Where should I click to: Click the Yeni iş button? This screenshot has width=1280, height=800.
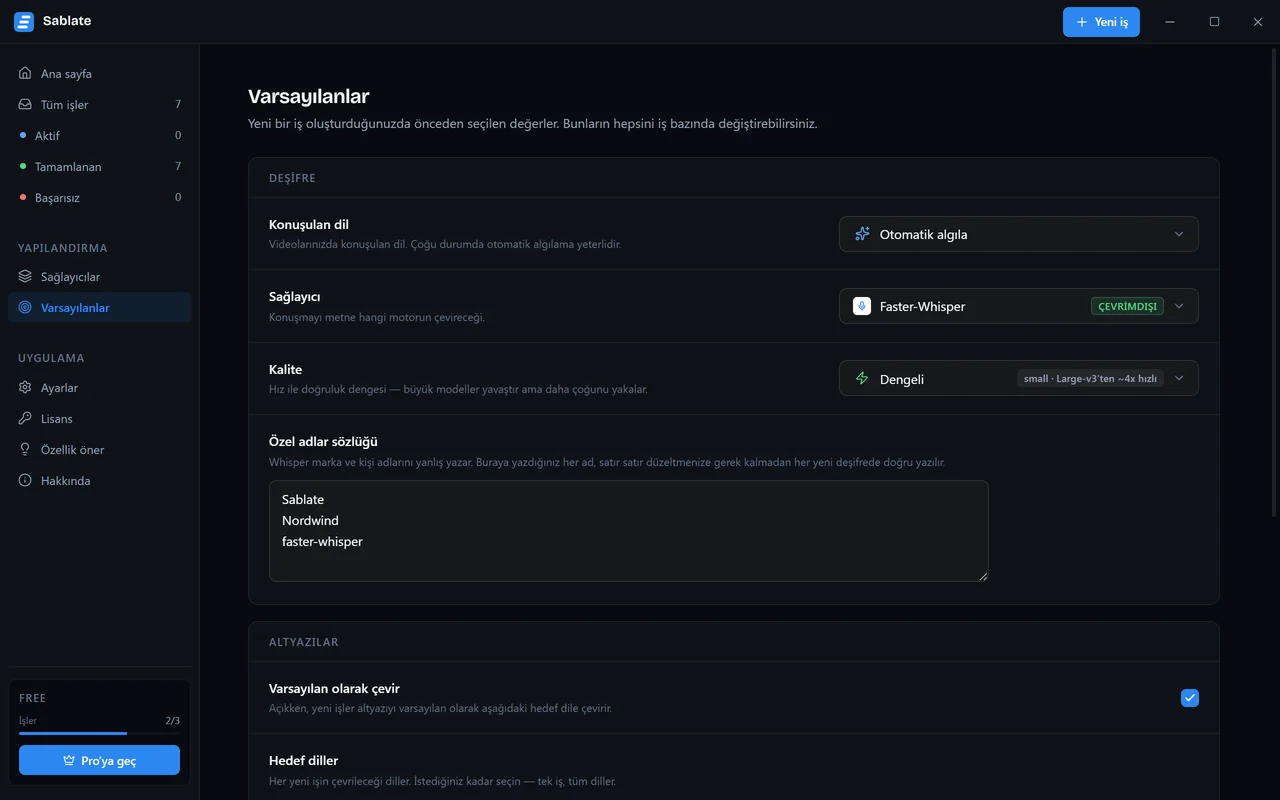tap(1101, 22)
